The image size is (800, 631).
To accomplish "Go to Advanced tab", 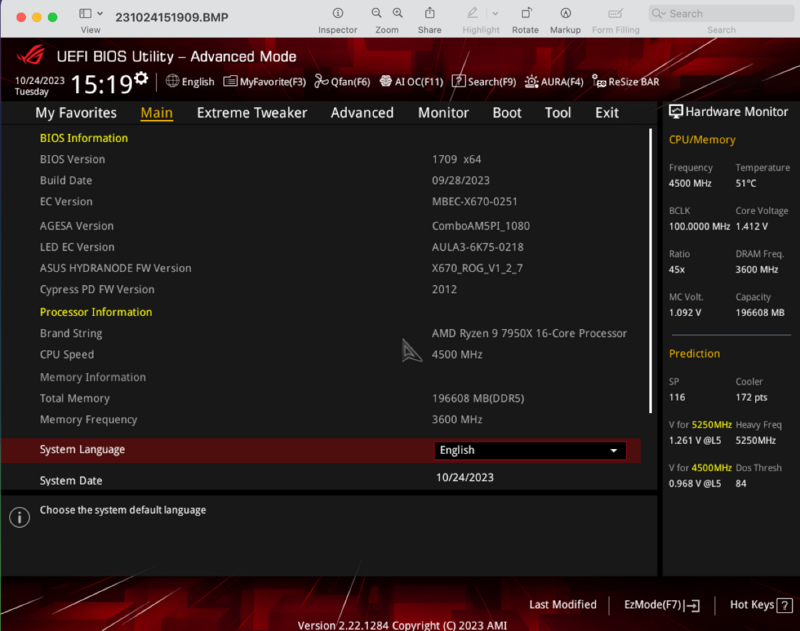I will [x=362, y=113].
